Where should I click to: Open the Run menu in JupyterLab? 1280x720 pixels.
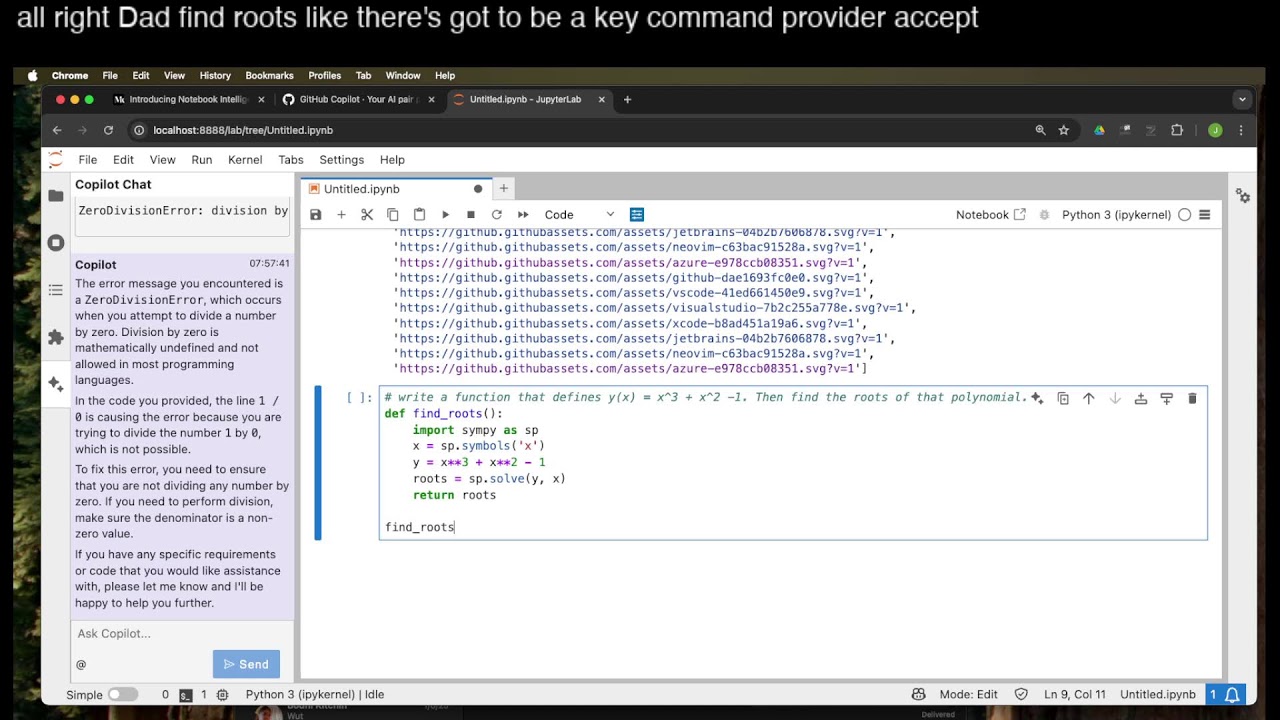click(x=202, y=160)
